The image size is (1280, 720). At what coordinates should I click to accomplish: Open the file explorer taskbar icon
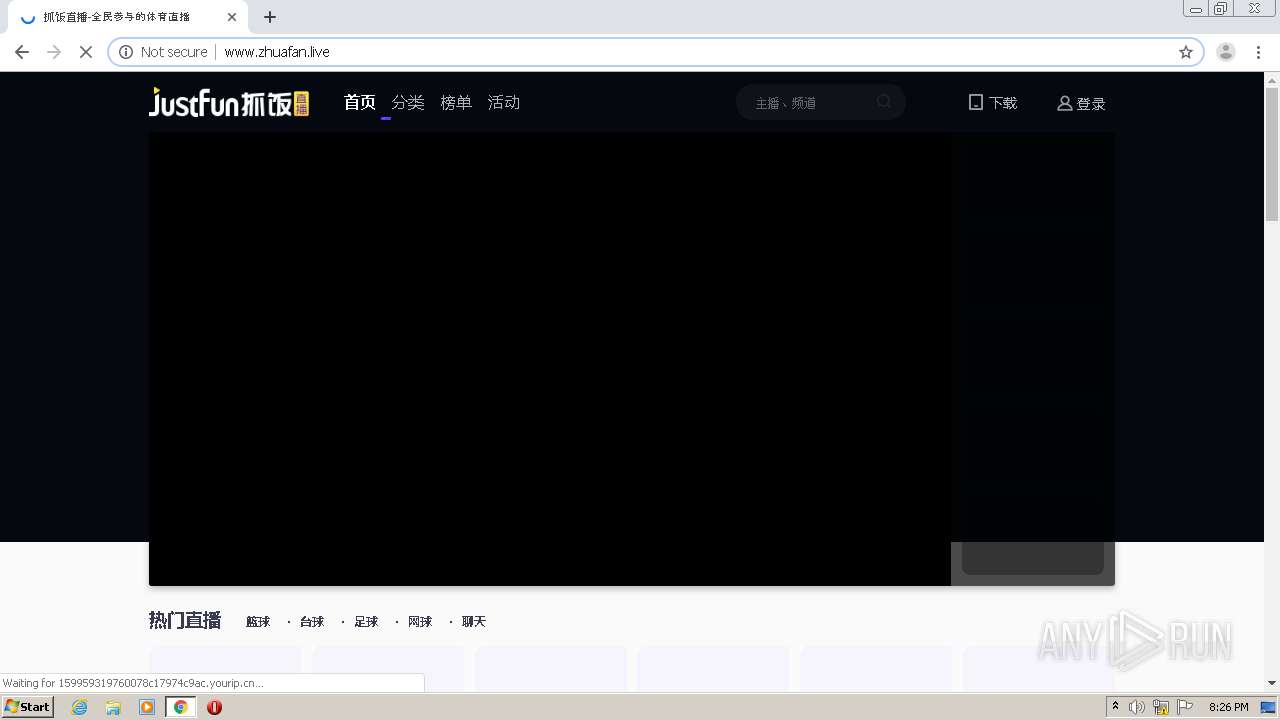[113, 707]
